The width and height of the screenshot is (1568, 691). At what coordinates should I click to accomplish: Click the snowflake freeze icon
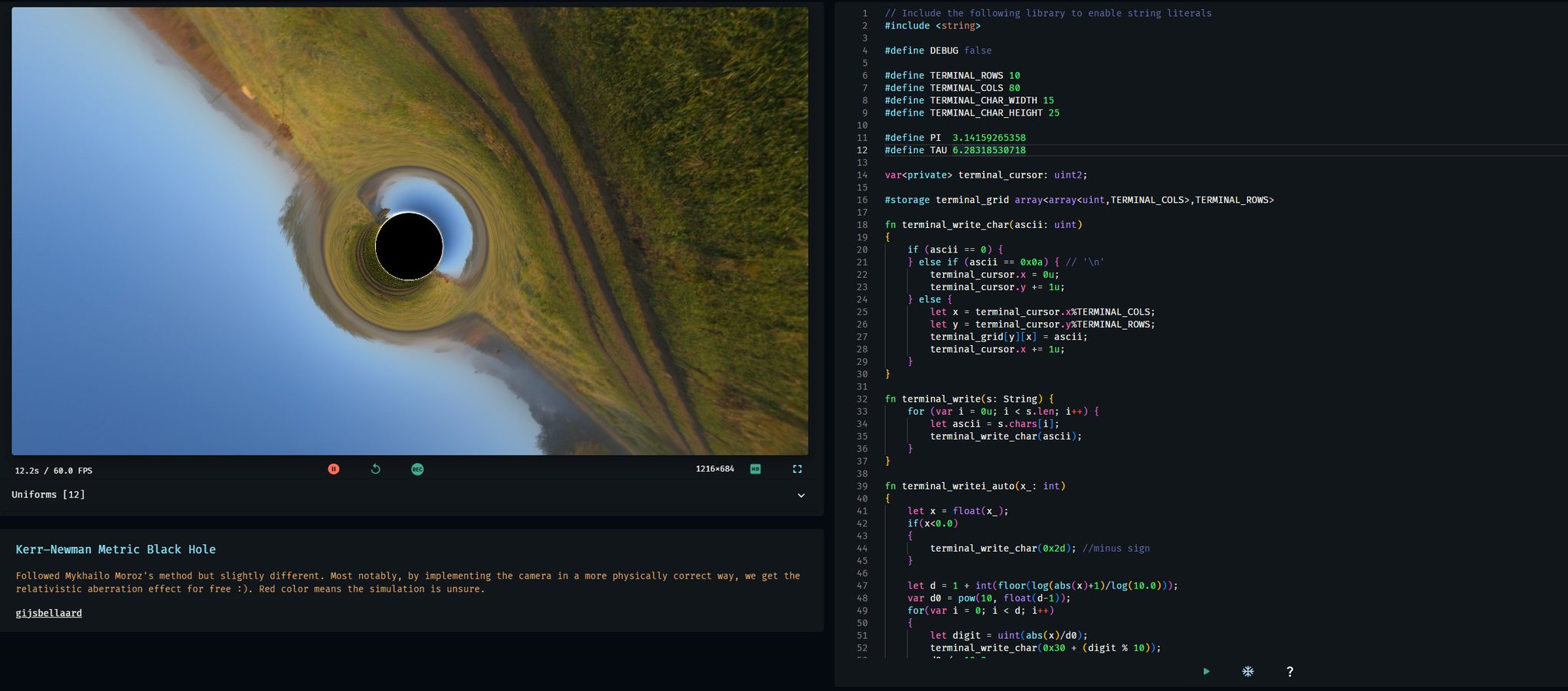1248,671
